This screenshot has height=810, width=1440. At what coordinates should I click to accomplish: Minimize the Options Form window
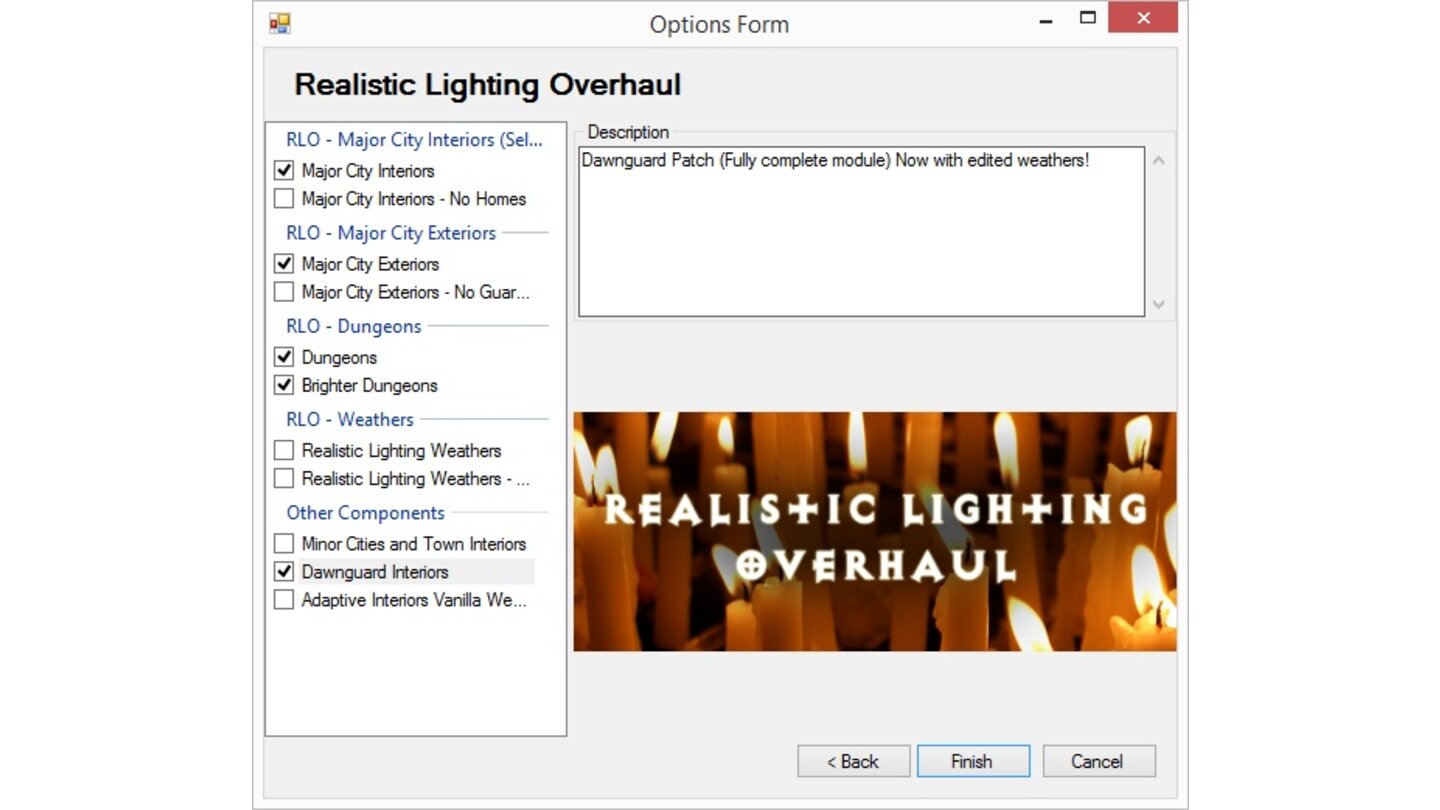1046,20
